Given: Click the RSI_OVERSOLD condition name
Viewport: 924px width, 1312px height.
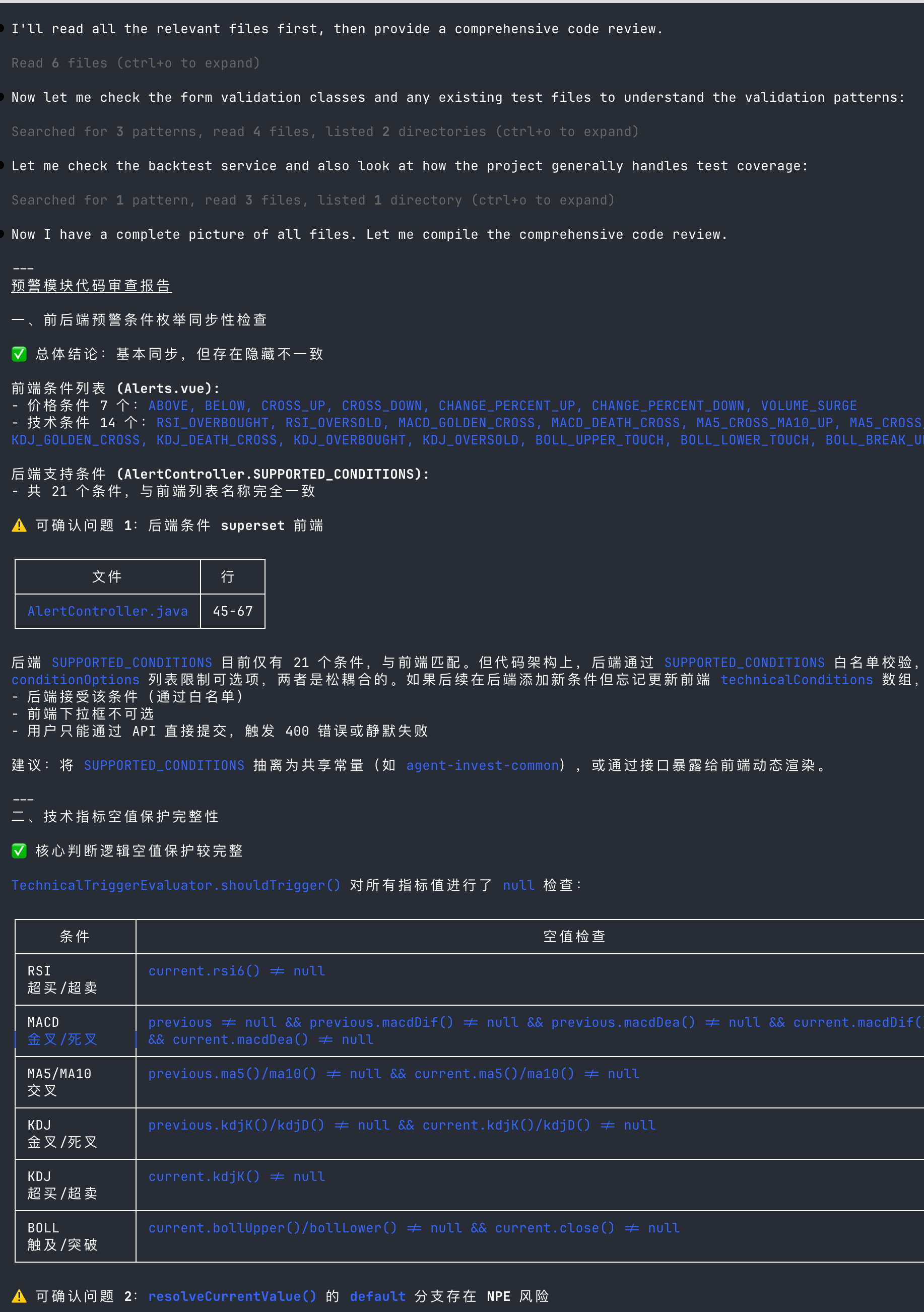Looking at the screenshot, I should [333, 423].
